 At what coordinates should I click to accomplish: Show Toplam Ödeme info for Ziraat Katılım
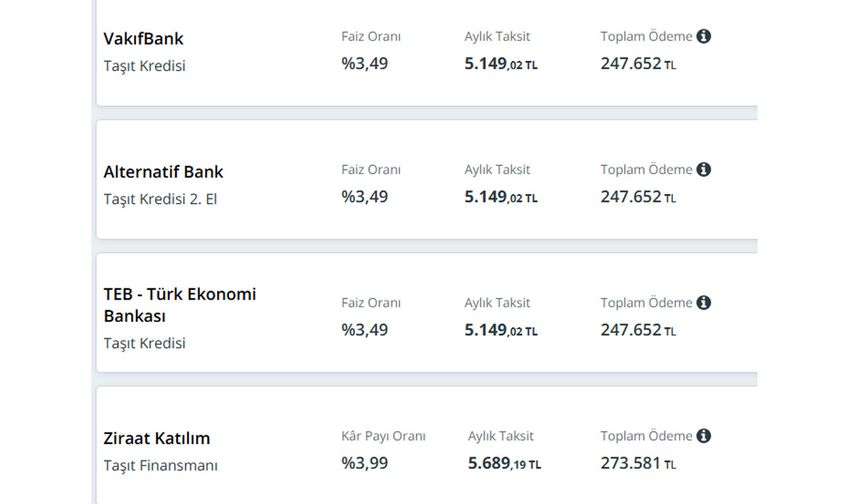click(x=704, y=436)
